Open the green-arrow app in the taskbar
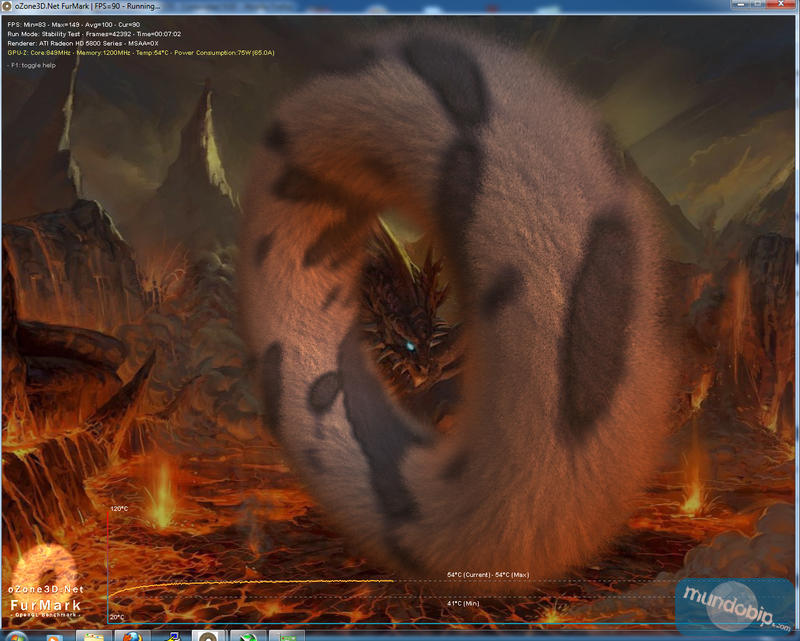This screenshot has width=800, height=641. pyautogui.click(x=248, y=636)
